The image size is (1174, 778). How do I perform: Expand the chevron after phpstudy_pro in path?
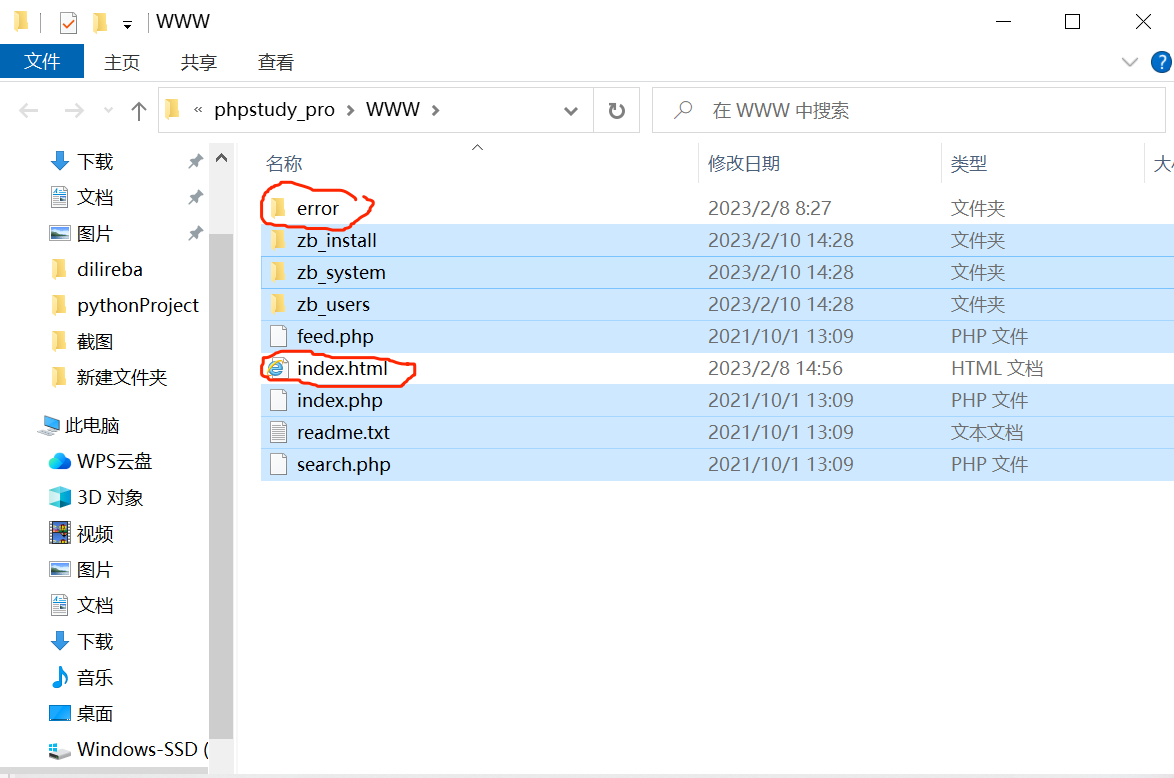[x=350, y=111]
